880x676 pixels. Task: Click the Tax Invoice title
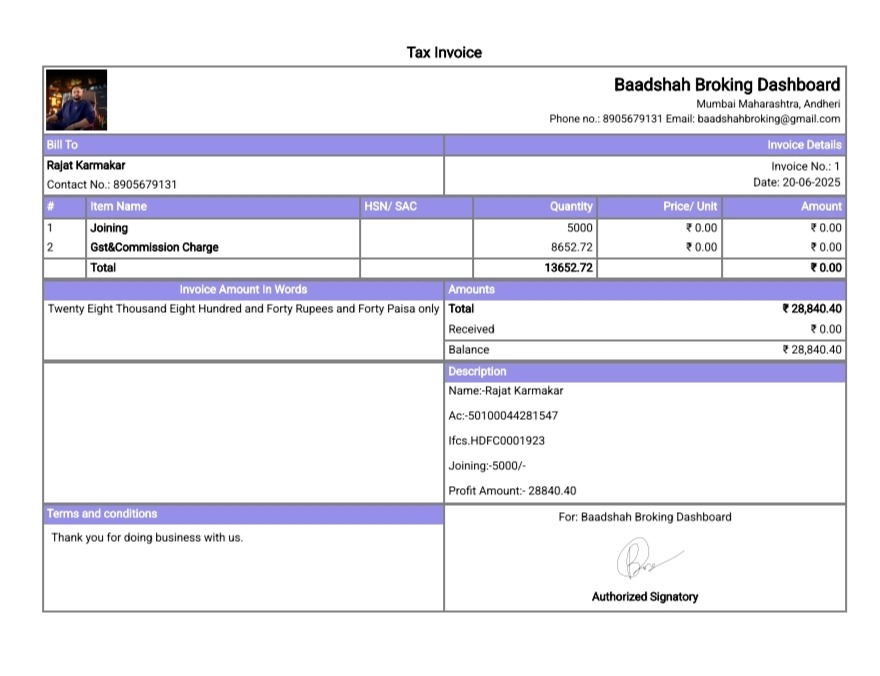click(x=444, y=52)
